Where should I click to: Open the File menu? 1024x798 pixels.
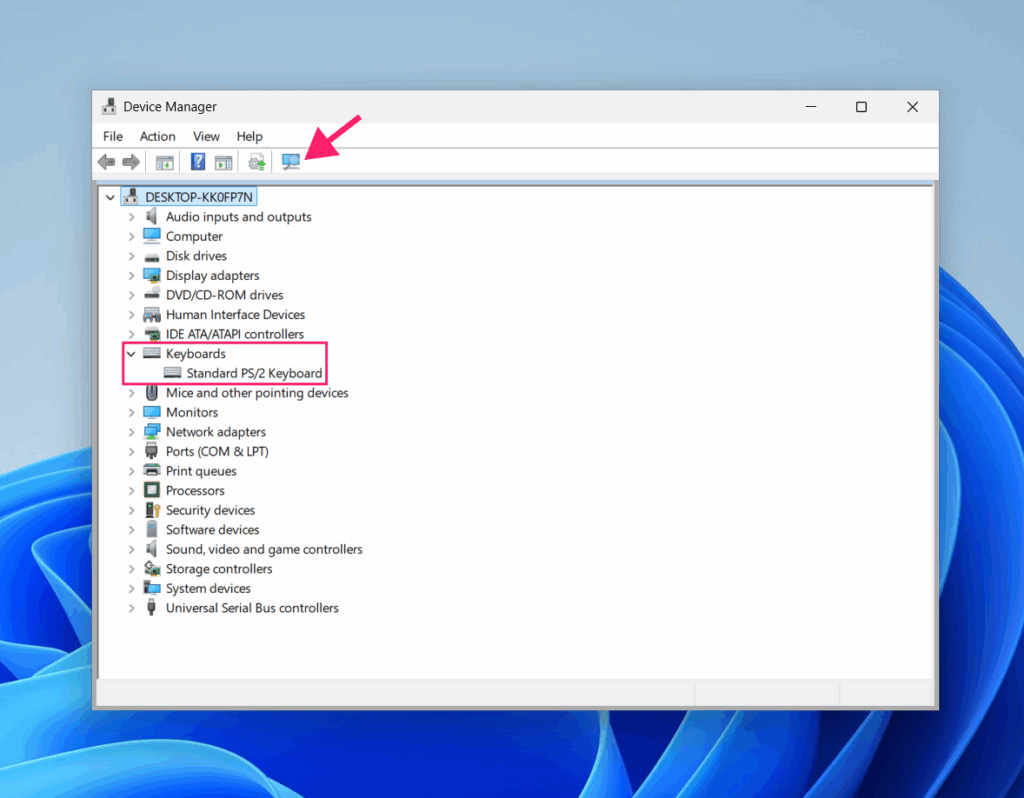pyautogui.click(x=112, y=136)
